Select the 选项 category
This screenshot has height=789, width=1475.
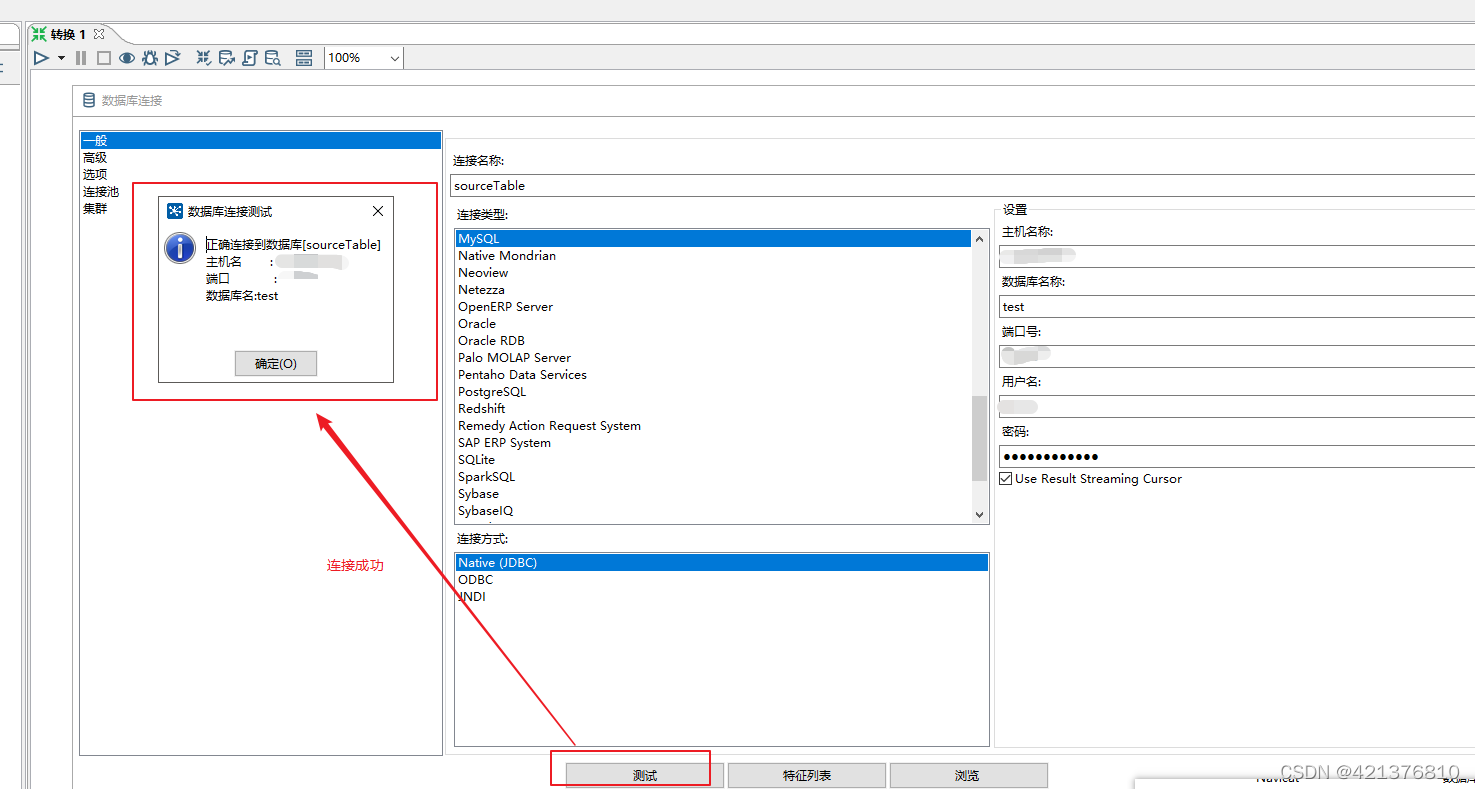pyautogui.click(x=95, y=174)
